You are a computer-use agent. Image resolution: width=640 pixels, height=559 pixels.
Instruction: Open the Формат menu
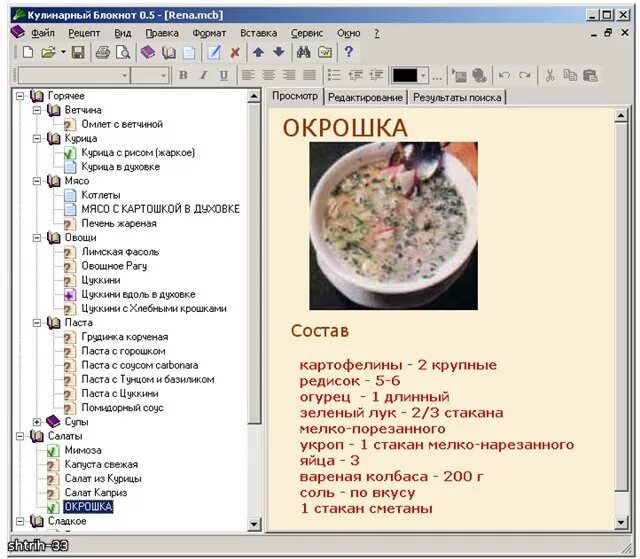coord(209,33)
